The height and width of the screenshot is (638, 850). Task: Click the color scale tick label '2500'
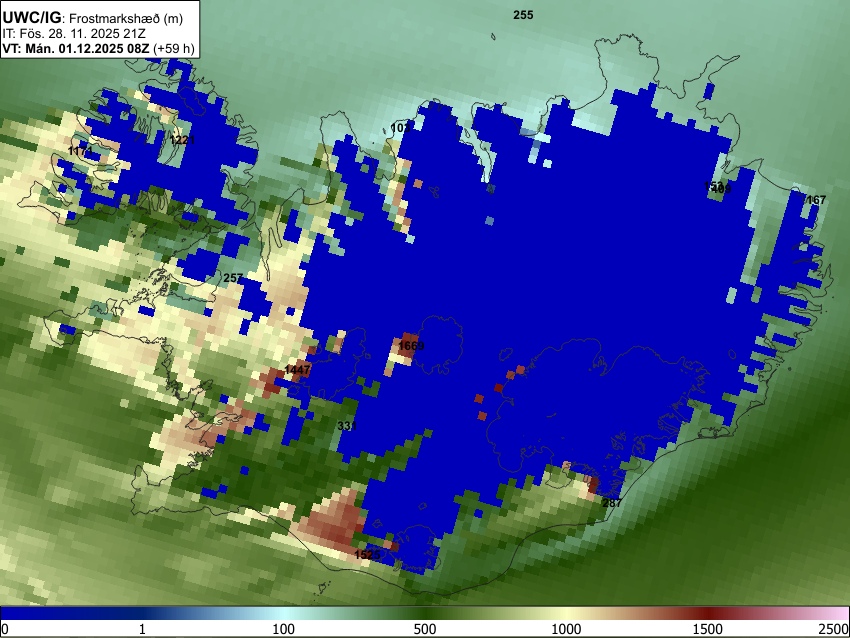[834, 629]
